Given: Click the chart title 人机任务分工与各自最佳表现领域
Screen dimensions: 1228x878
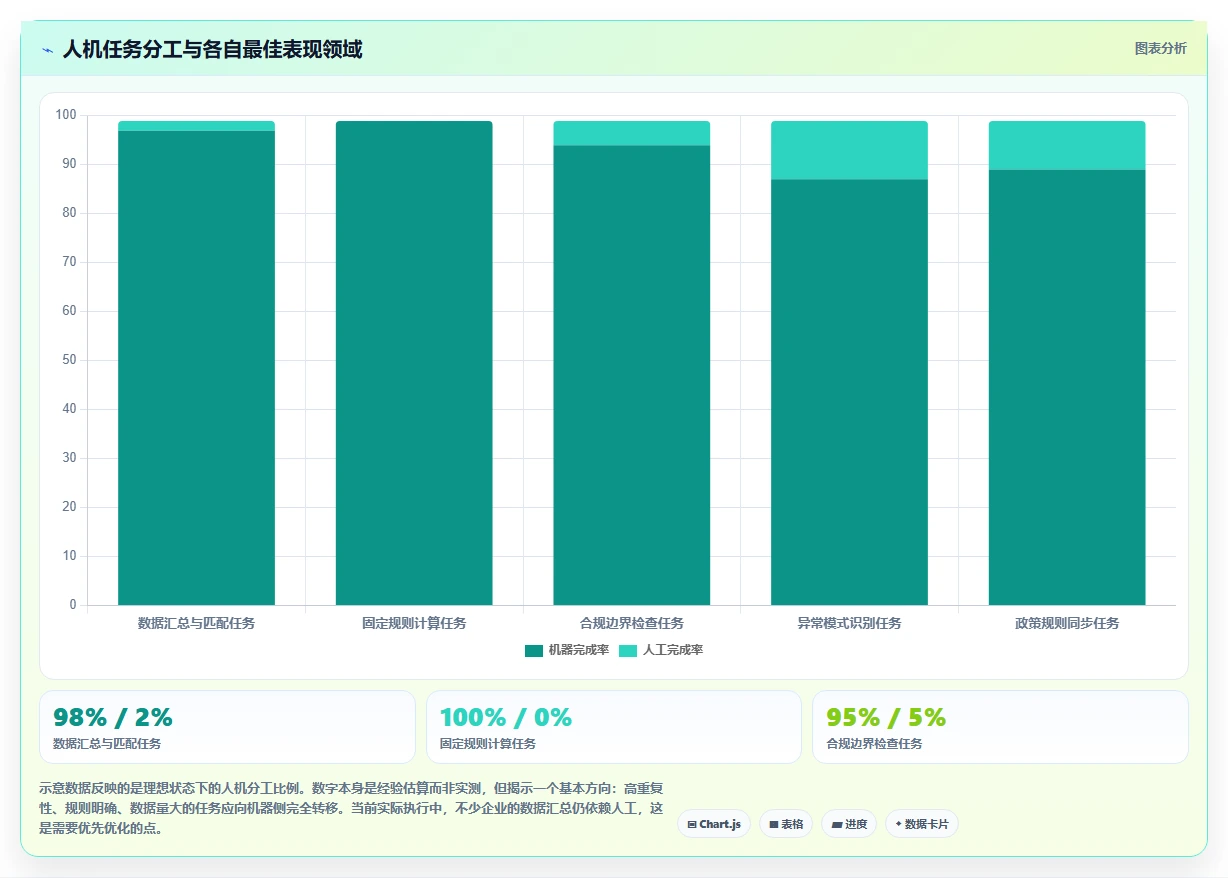Looking at the screenshot, I should pos(212,49).
